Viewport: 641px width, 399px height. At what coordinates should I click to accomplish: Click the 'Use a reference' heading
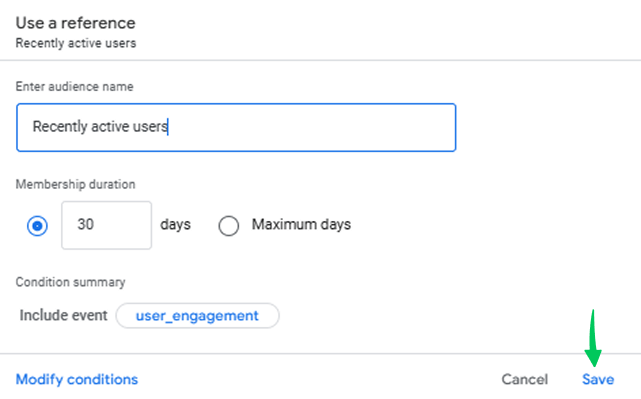tap(75, 23)
